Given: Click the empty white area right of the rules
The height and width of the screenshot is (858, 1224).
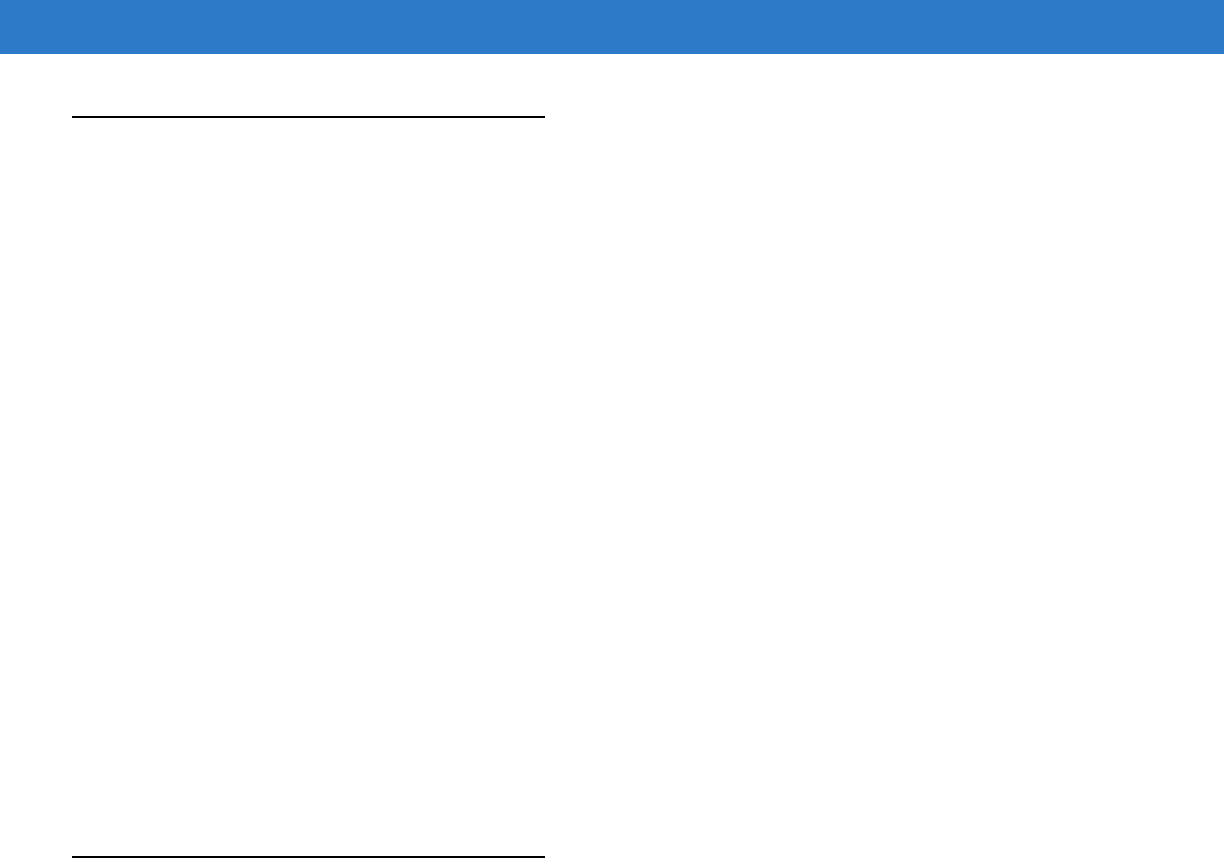Looking at the screenshot, I should pos(884,456).
